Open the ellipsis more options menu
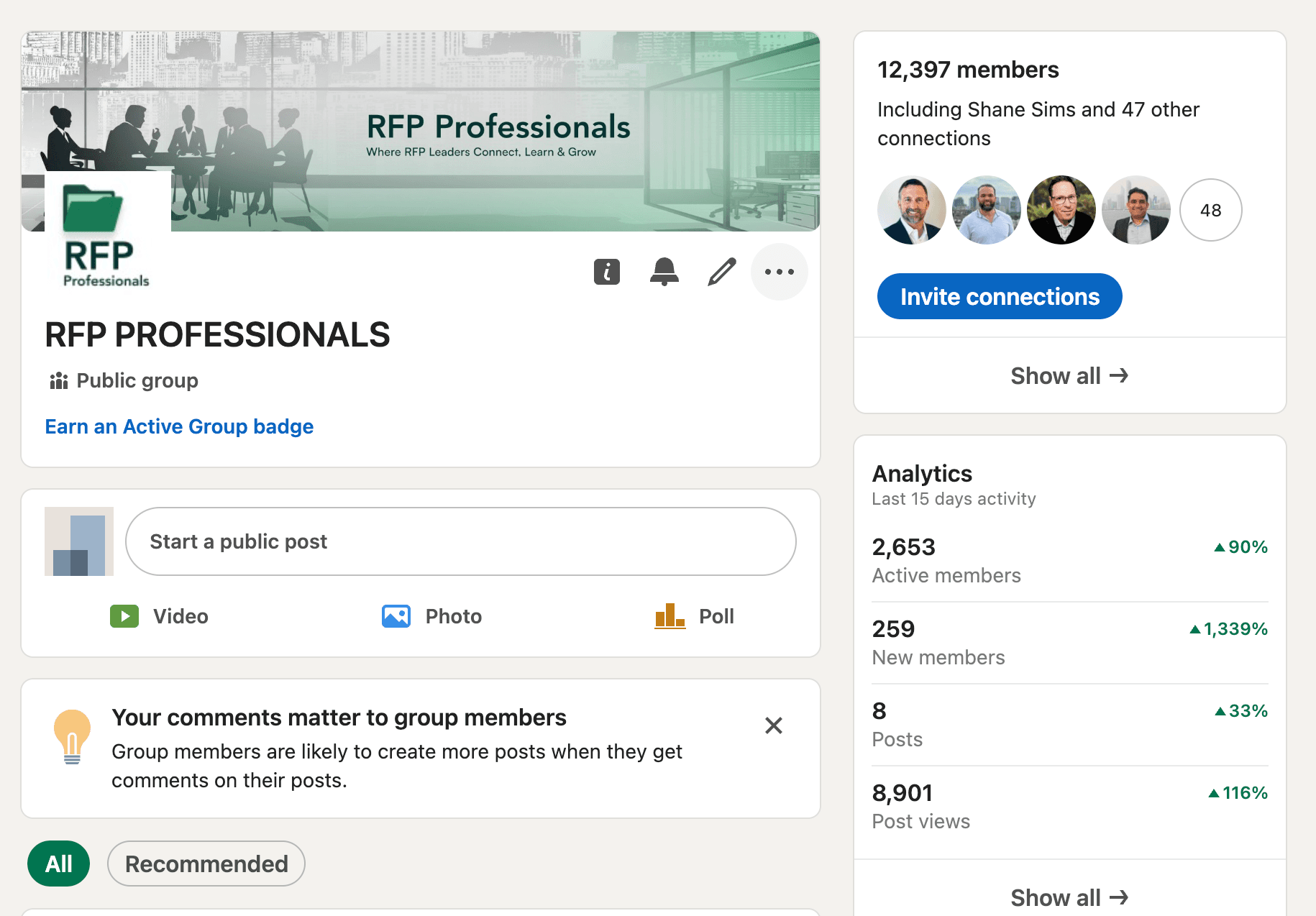The width and height of the screenshot is (1316, 916). tap(779, 272)
